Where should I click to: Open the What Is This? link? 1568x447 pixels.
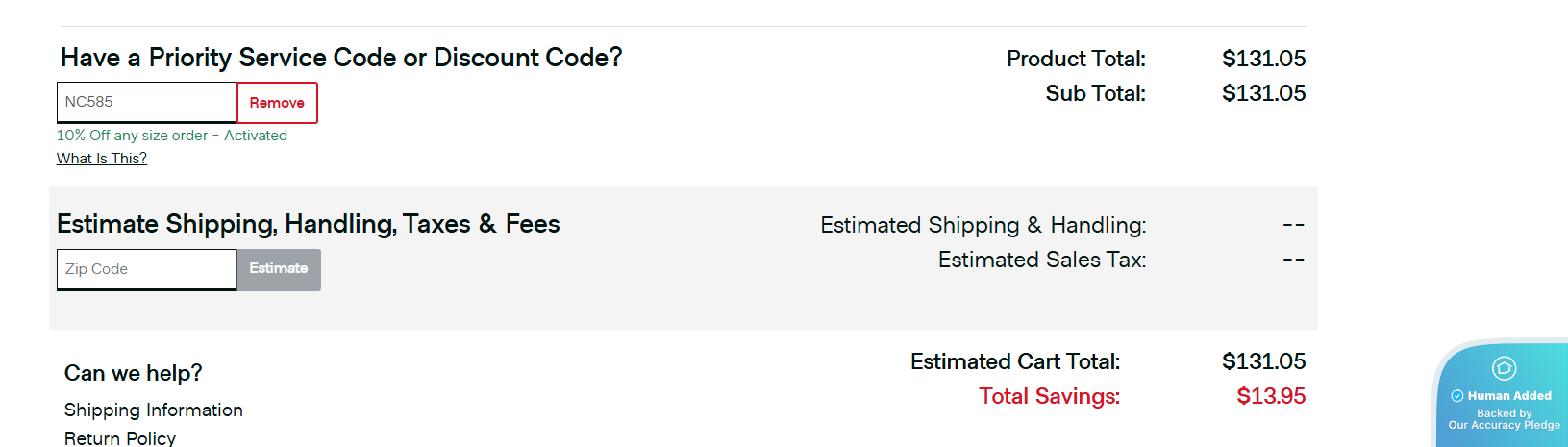pyautogui.click(x=102, y=159)
